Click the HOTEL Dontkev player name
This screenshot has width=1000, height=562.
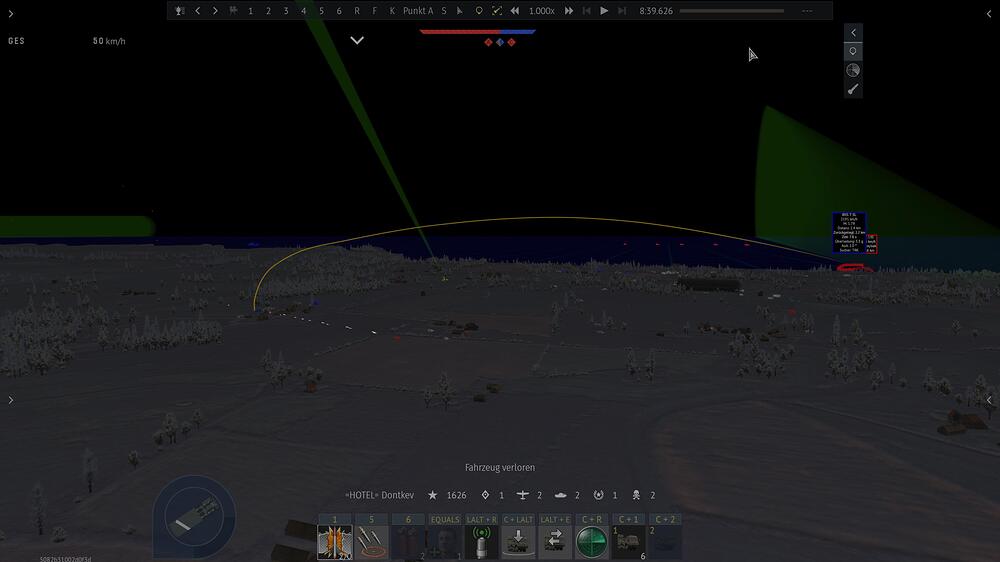379,495
